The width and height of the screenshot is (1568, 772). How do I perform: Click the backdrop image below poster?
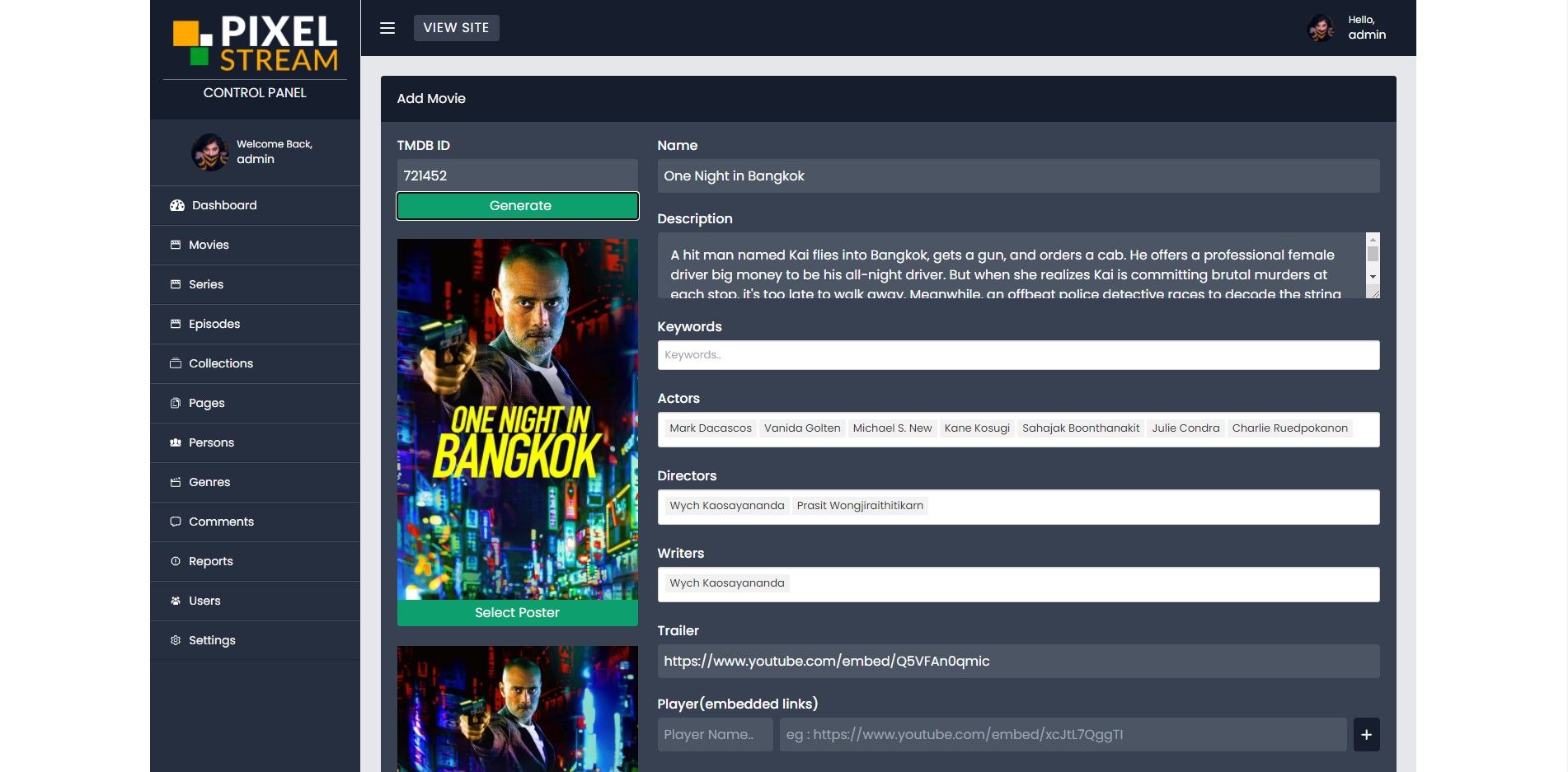coord(518,709)
